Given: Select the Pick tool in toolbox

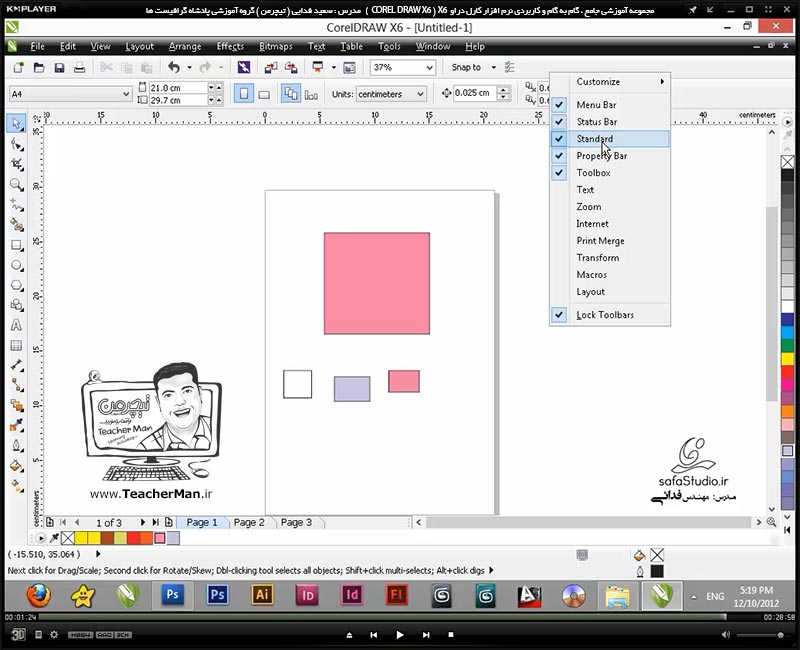Looking at the screenshot, I should [x=16, y=123].
